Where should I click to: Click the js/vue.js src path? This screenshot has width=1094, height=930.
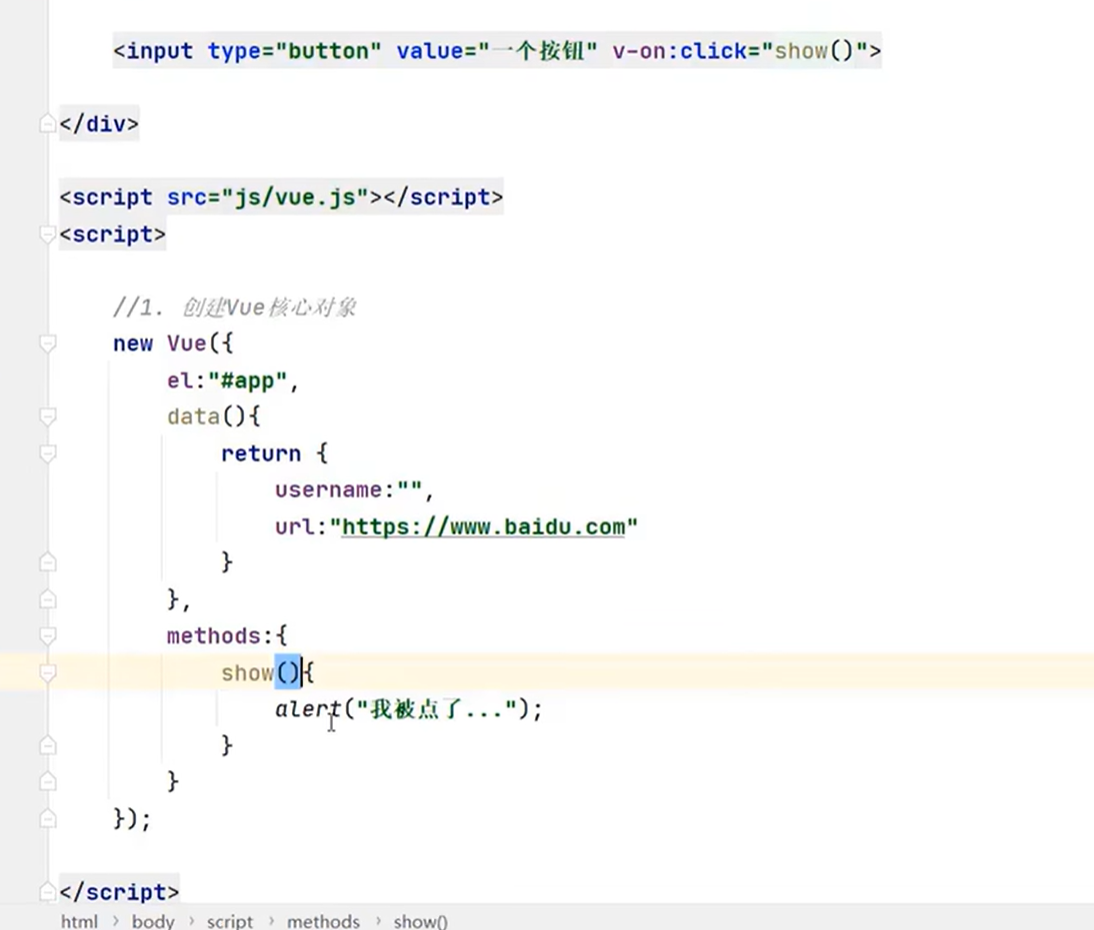tap(296, 197)
